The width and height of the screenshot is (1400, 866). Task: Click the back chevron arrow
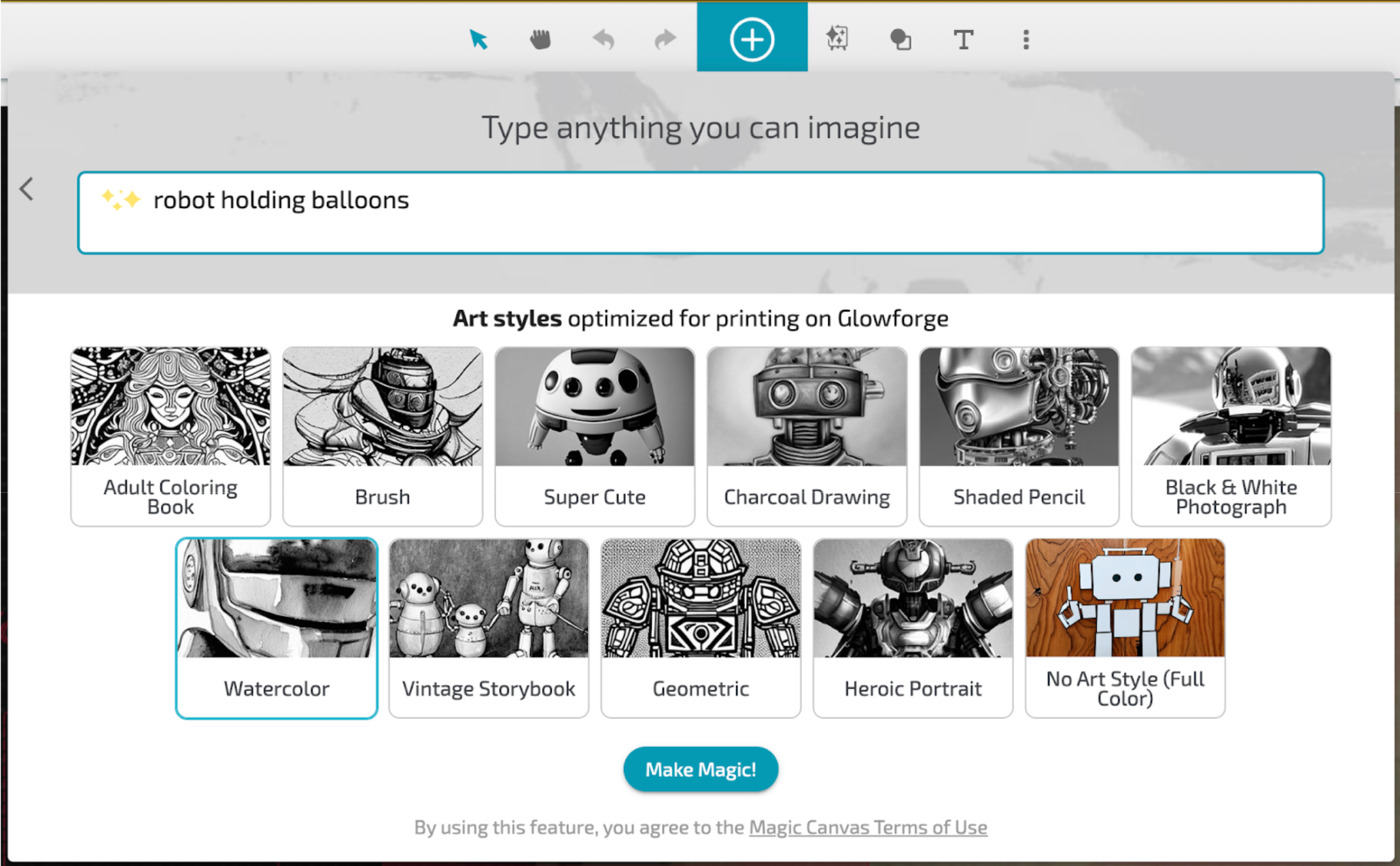27,189
